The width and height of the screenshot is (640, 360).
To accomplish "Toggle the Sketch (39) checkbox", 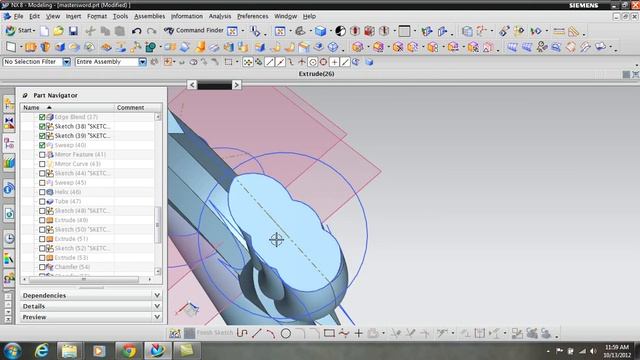I will (42, 136).
